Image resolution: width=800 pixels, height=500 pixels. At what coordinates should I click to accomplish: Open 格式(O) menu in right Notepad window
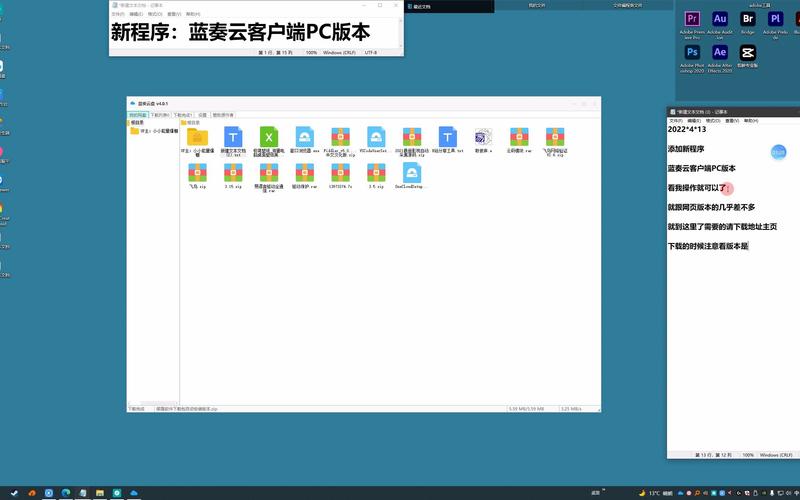713,121
